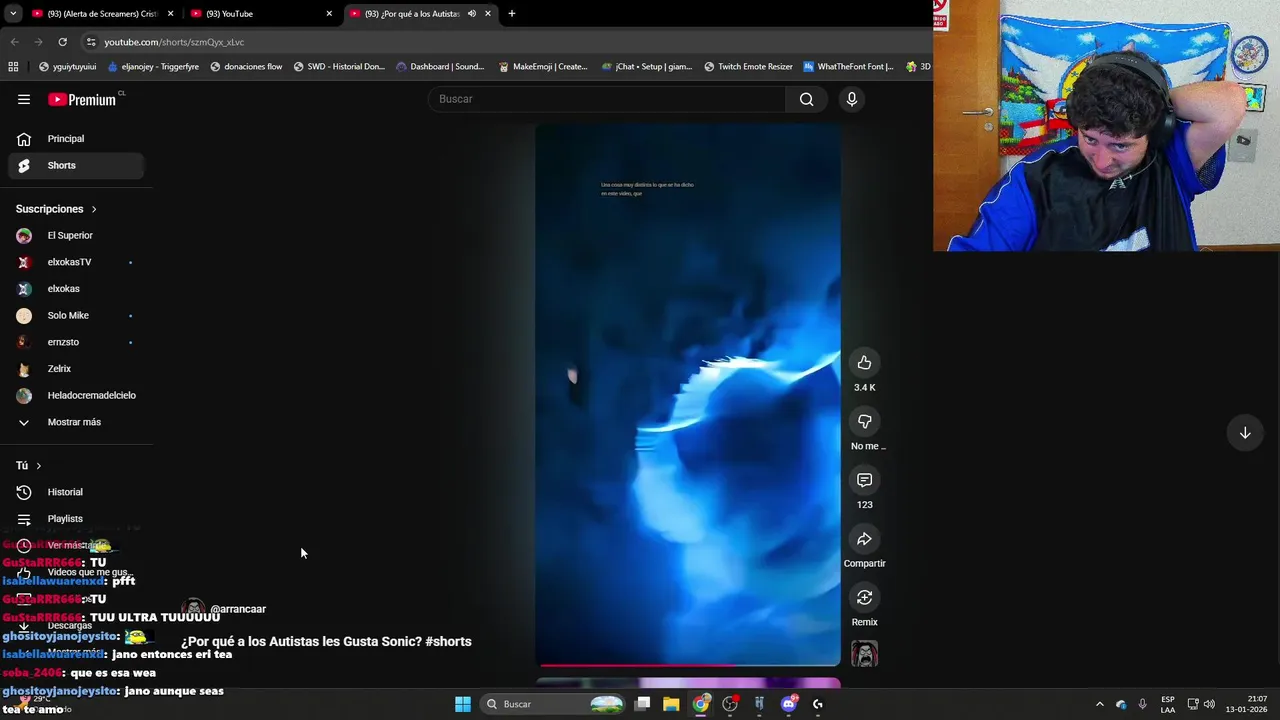Open the YouTube hamburger guide menu
Image resolution: width=1280 pixels, height=720 pixels.
pyautogui.click(x=24, y=99)
